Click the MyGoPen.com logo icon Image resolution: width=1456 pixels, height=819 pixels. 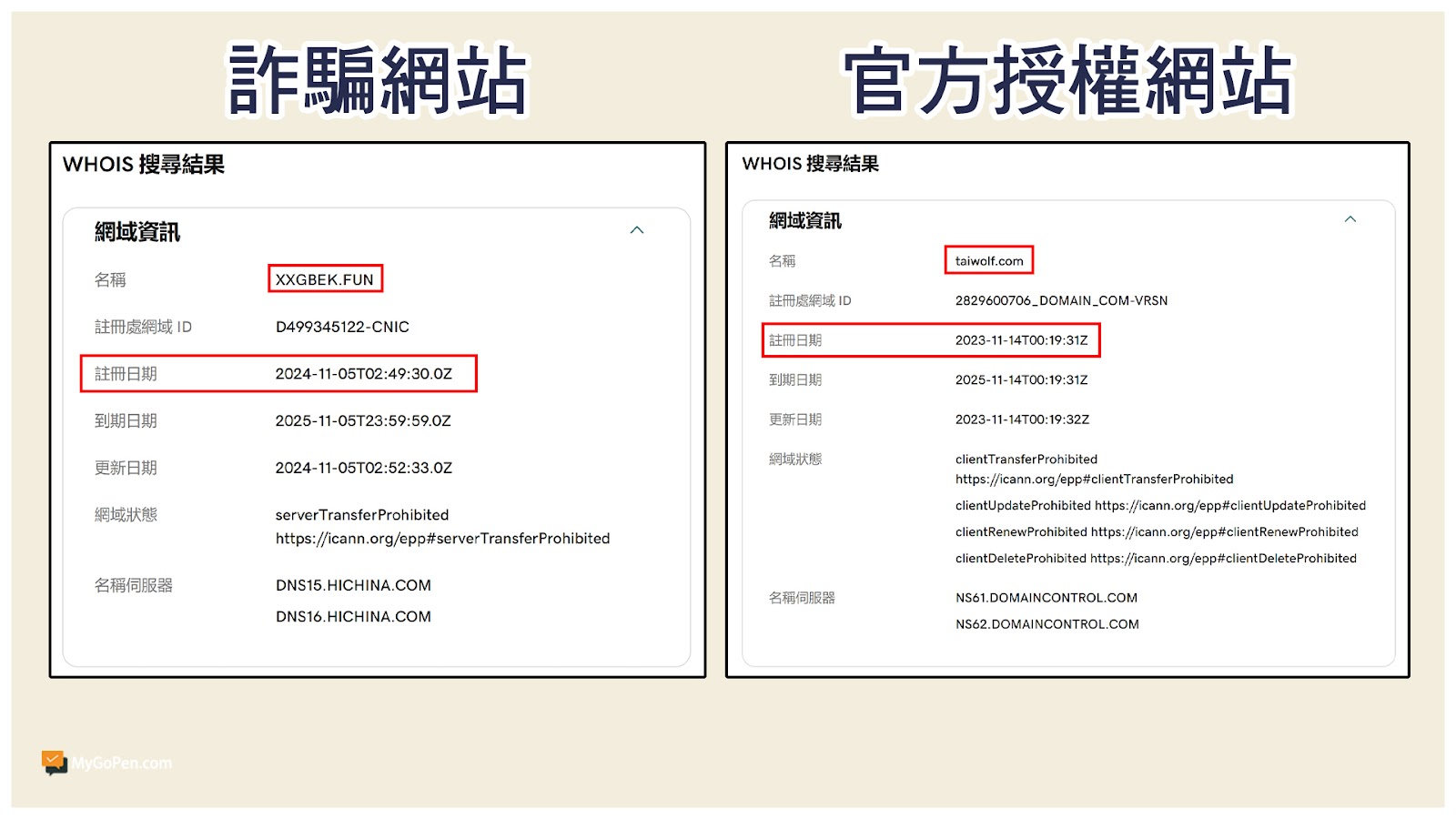click(55, 763)
